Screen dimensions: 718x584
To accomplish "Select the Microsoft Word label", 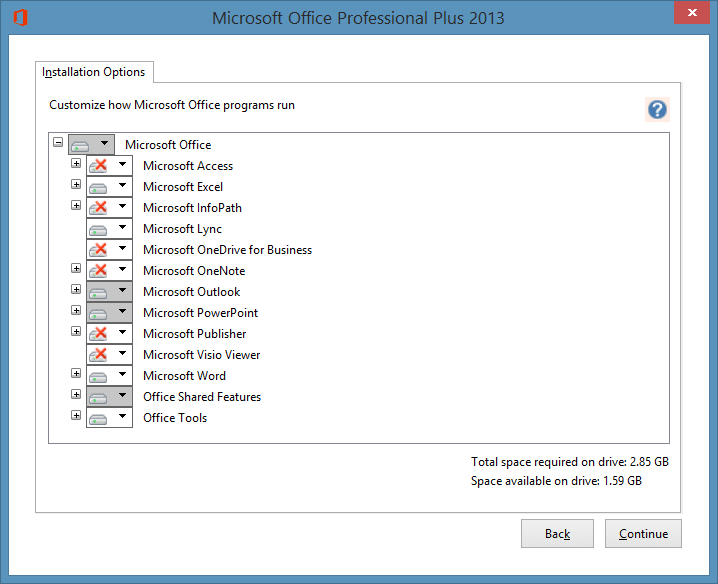I will (x=184, y=376).
